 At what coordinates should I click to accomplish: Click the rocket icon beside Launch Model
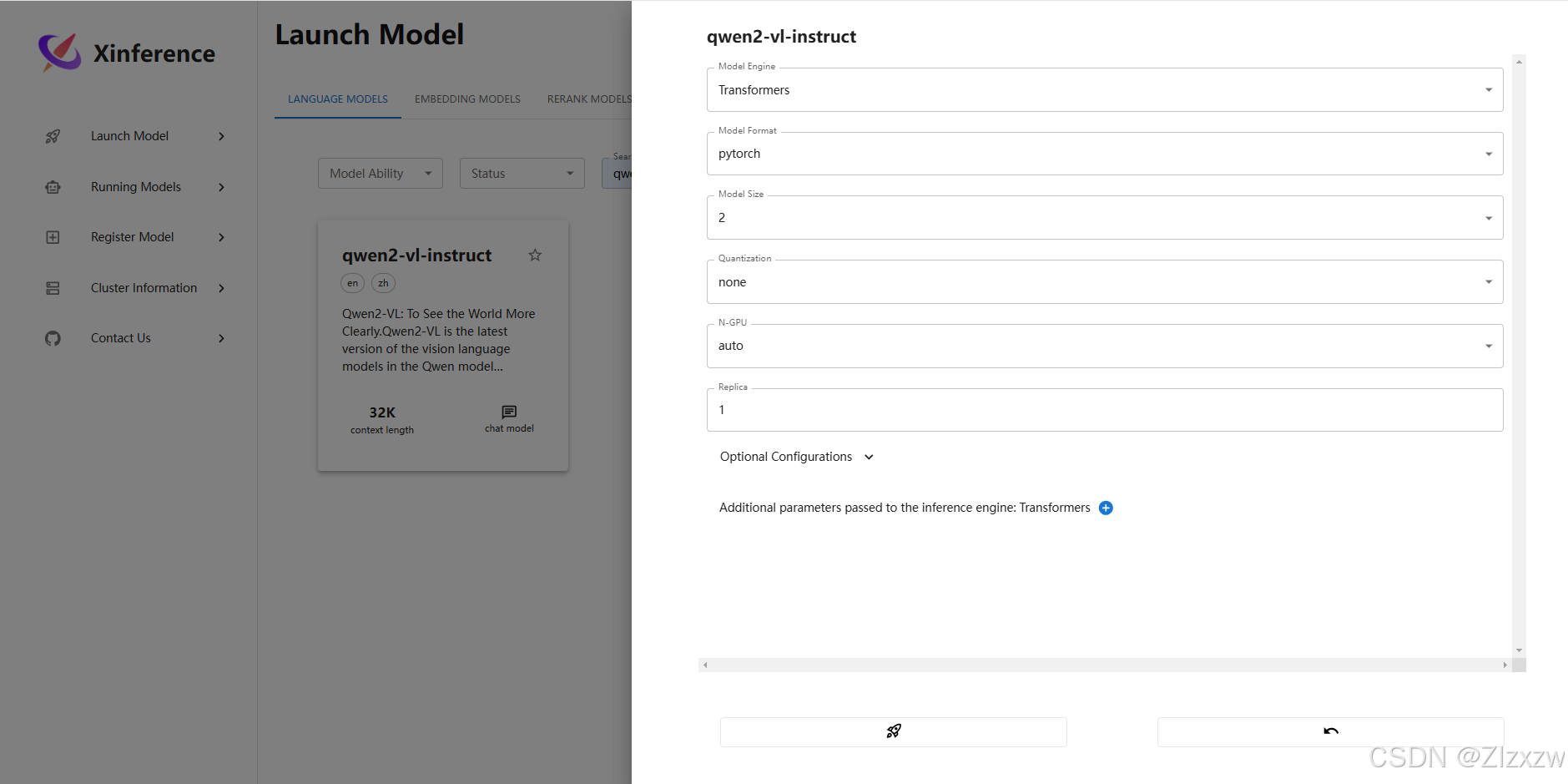tap(53, 136)
